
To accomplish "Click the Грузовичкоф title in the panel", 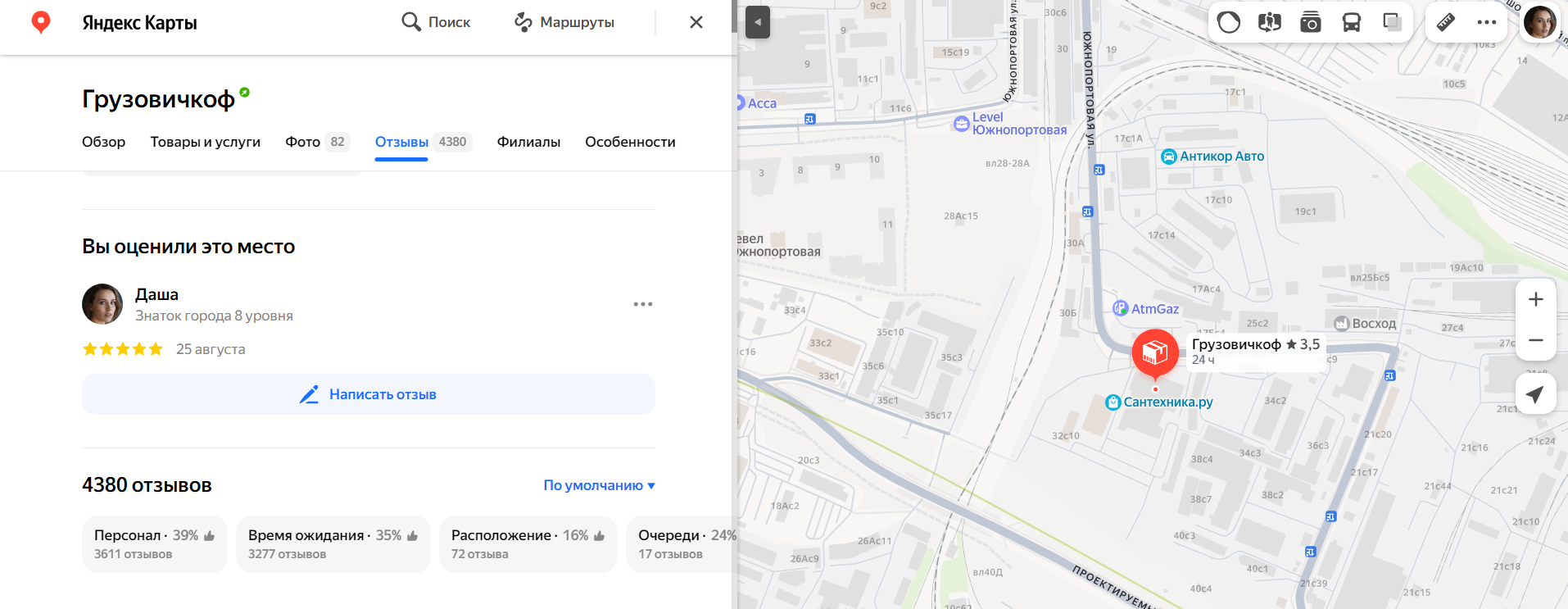I will click(x=158, y=99).
